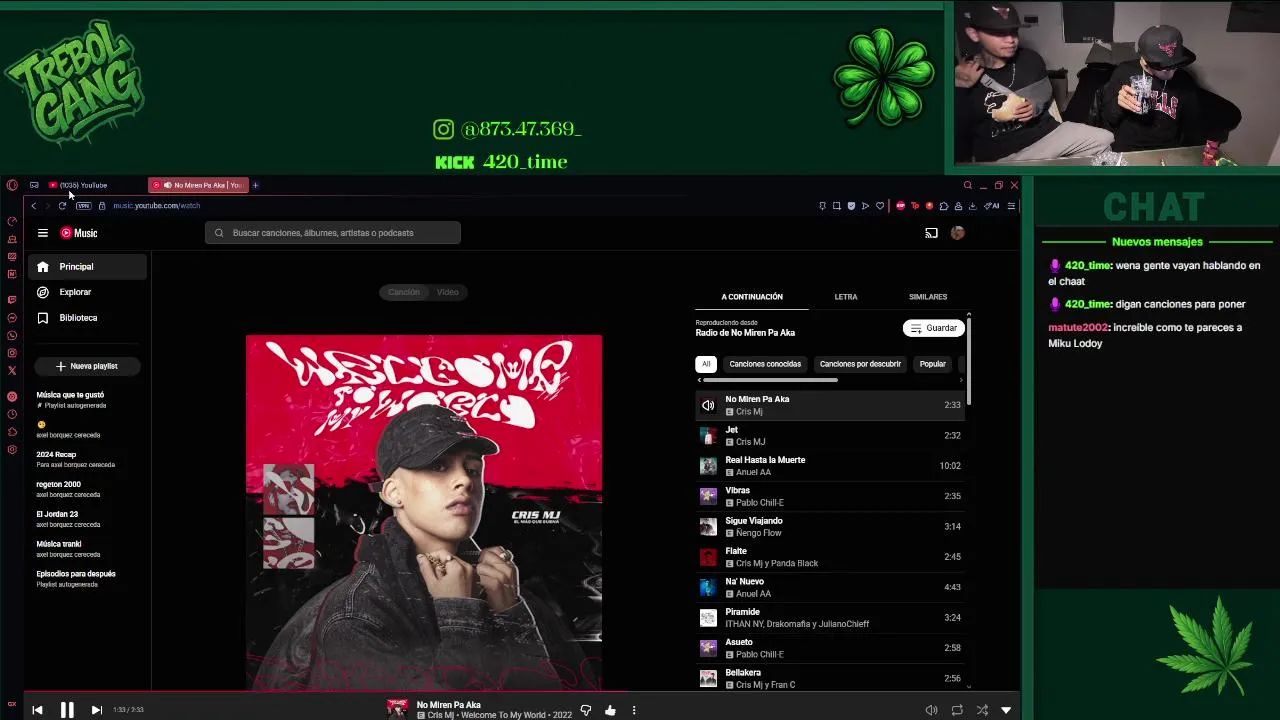Switch to the SIMILARES tab
1280x720 pixels.
[x=928, y=297]
